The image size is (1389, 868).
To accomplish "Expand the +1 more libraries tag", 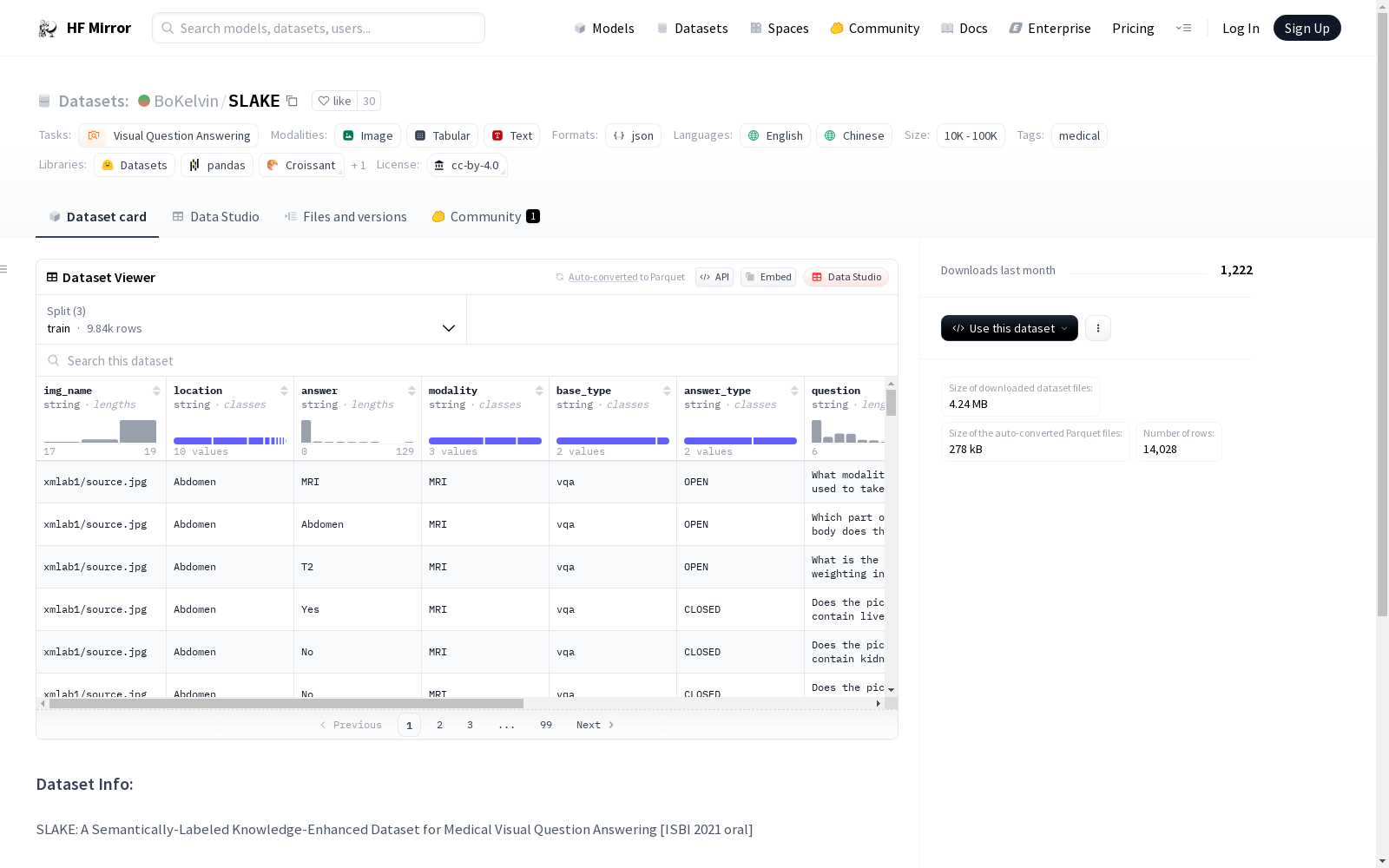I will click(x=359, y=166).
